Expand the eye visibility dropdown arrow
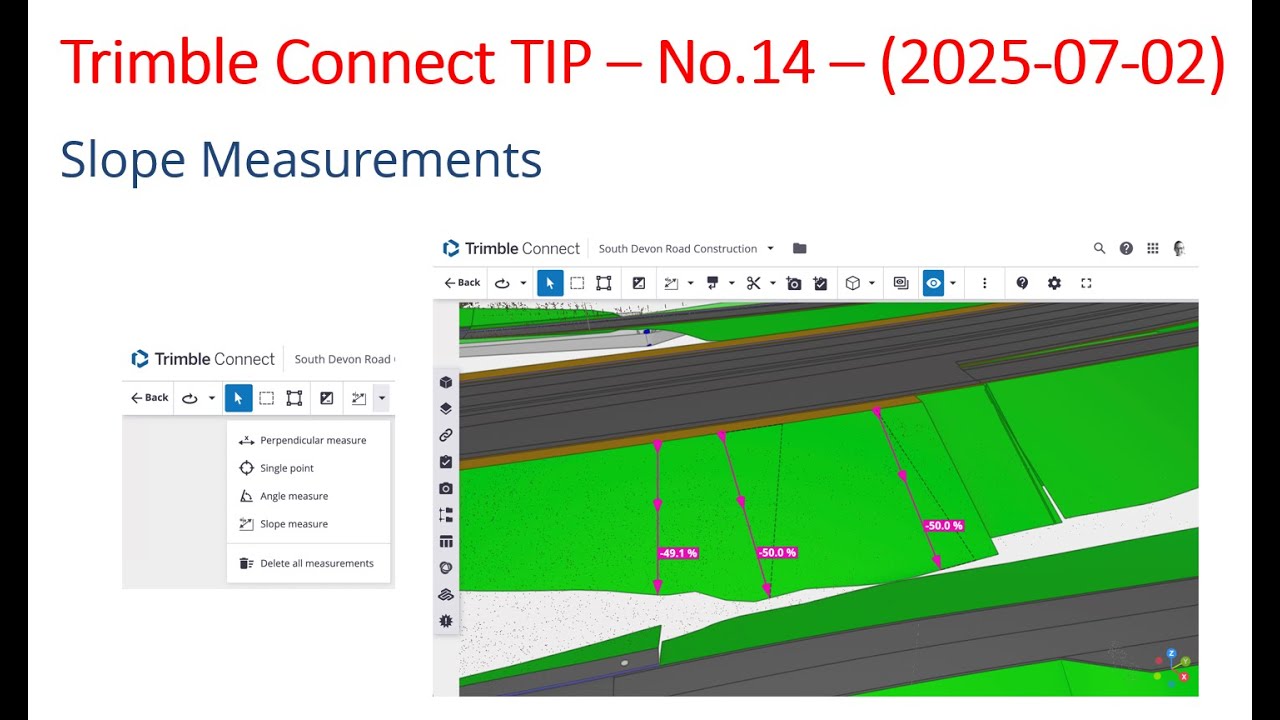The width and height of the screenshot is (1280, 720). pyautogui.click(x=953, y=283)
